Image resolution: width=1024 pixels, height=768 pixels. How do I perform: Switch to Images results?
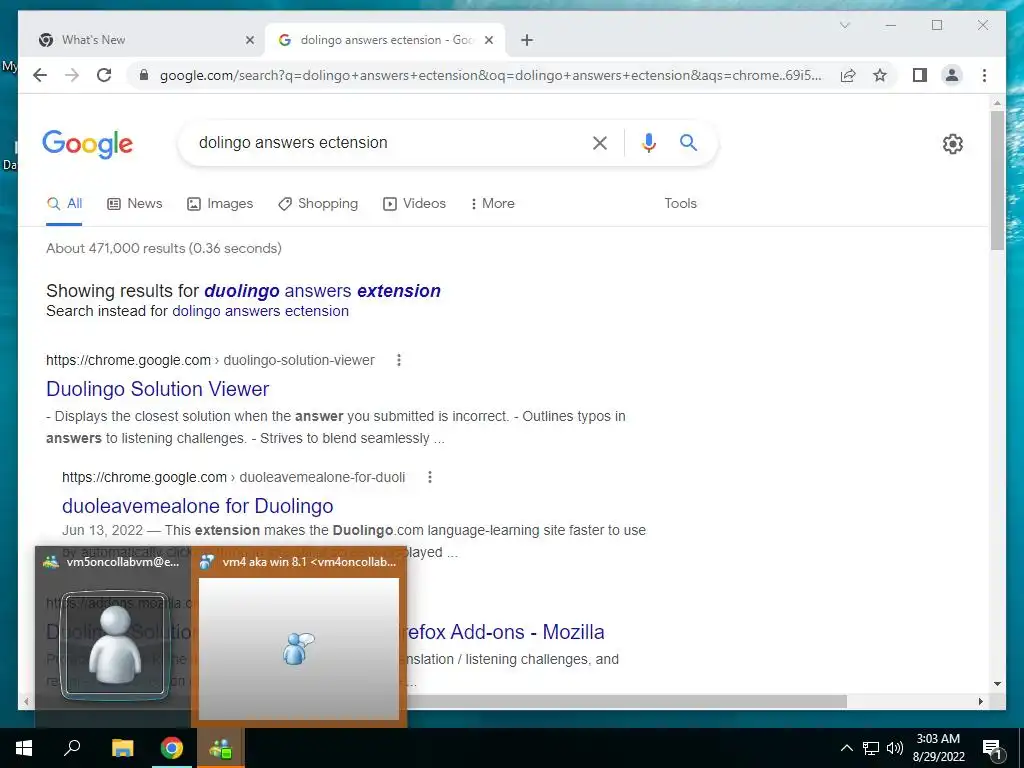click(220, 204)
